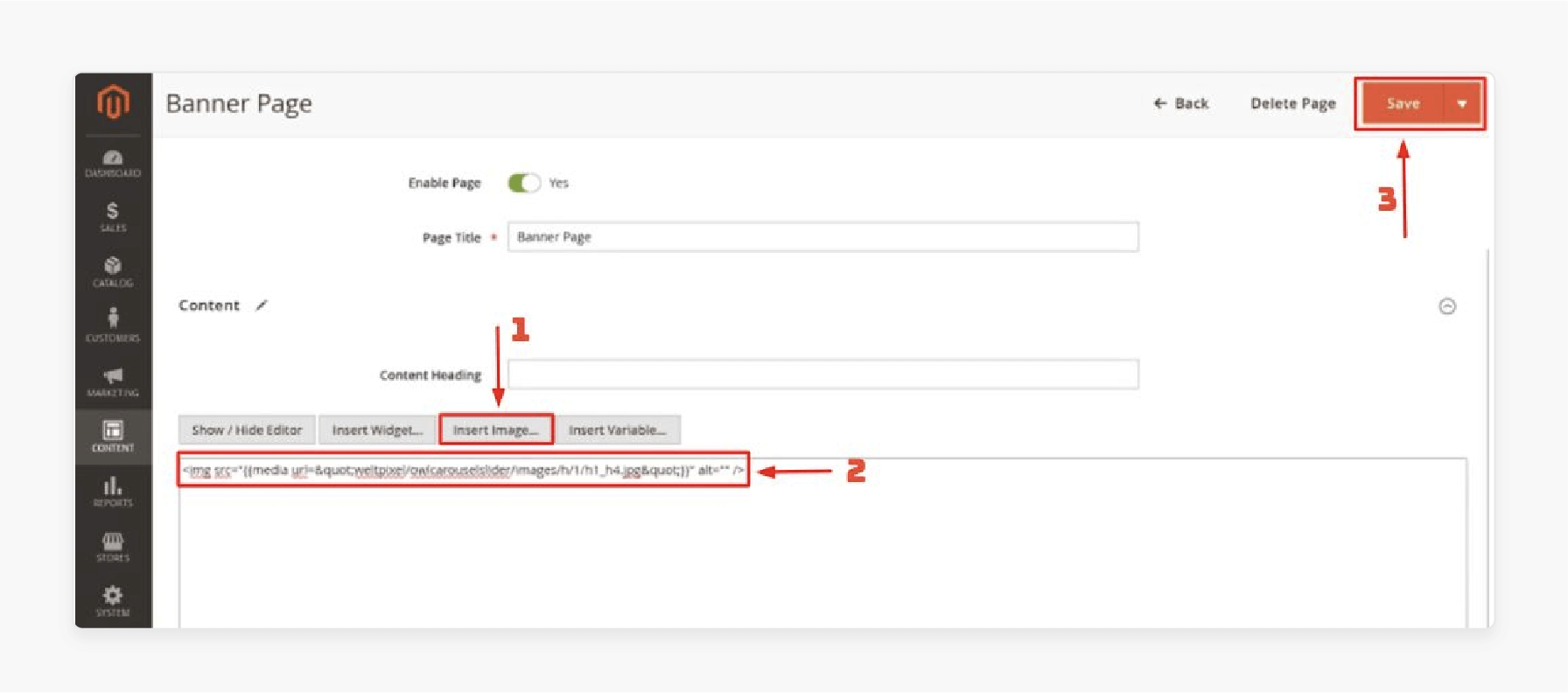Viewport: 1568px width, 693px height.
Task: Focus the Page Title input field
Action: tap(823, 237)
